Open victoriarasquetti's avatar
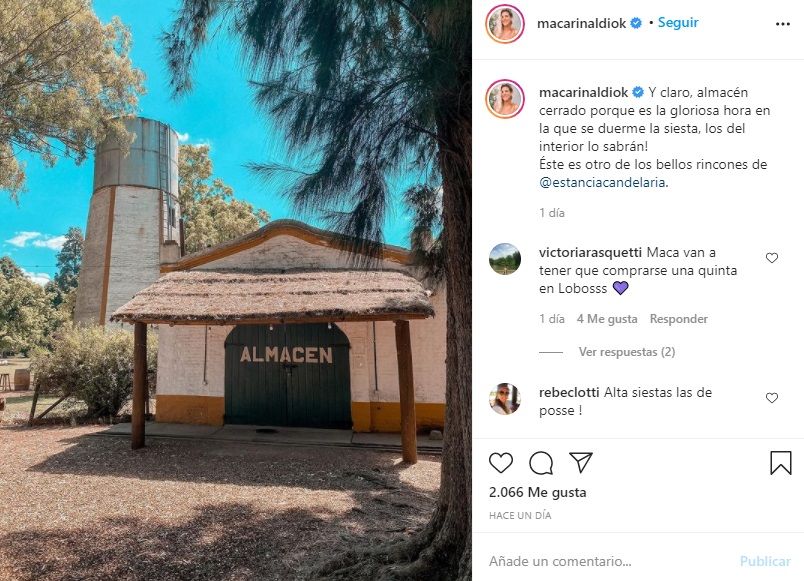This screenshot has width=804, height=581. [505, 258]
